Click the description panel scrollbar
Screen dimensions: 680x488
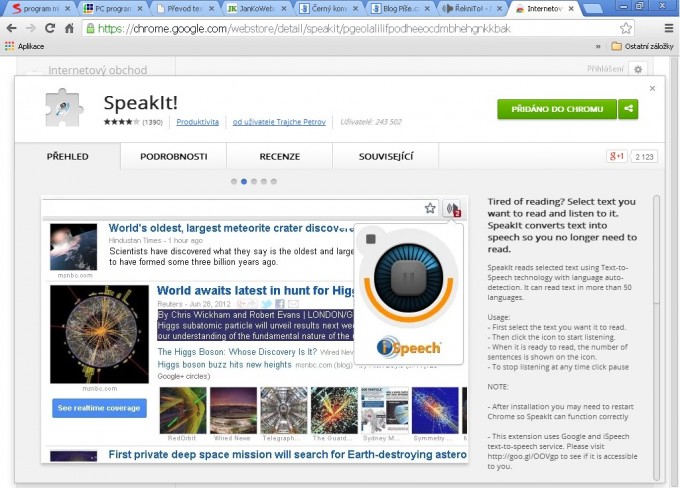657,338
